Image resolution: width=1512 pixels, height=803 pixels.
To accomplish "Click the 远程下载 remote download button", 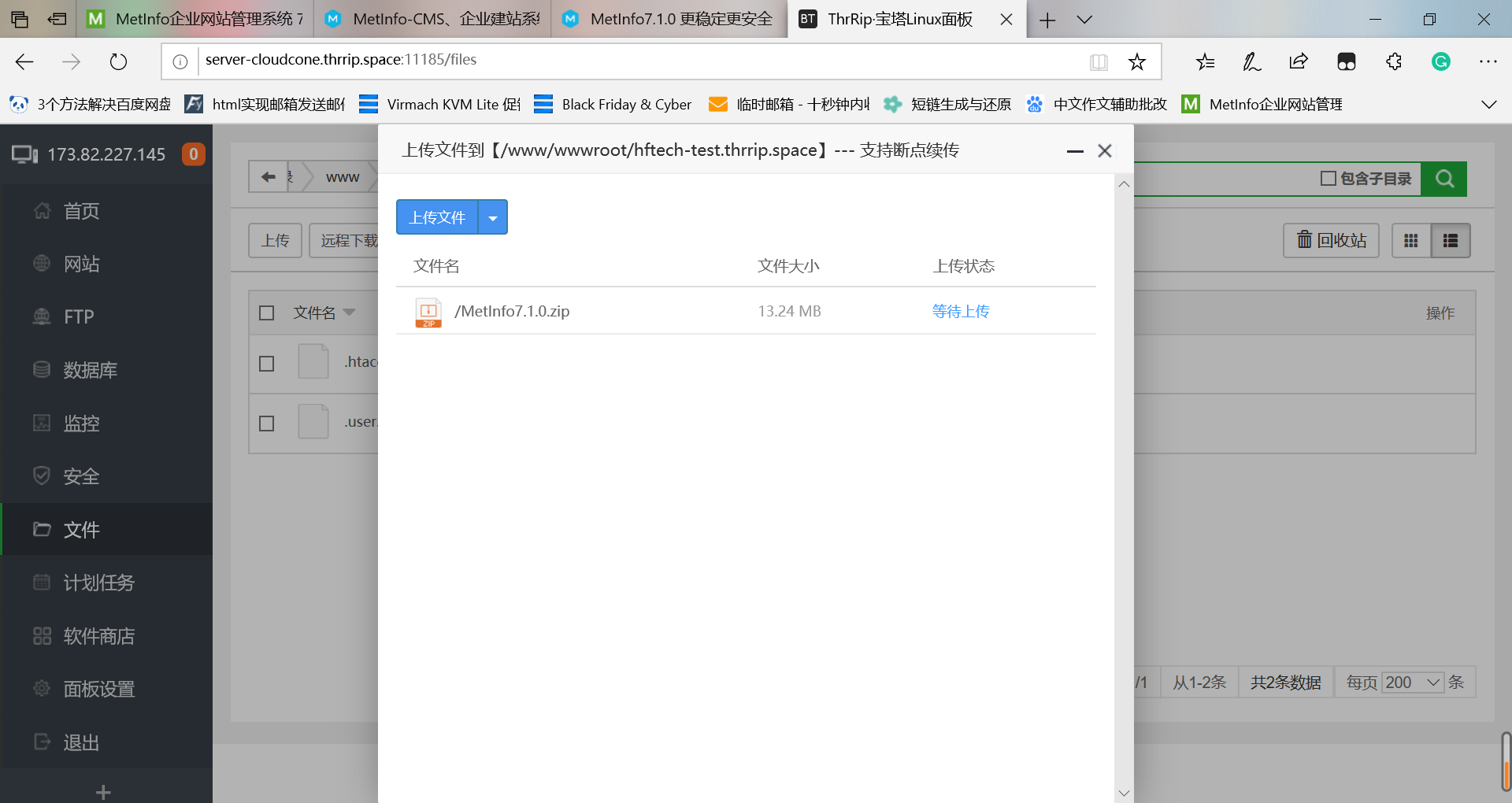I will pyautogui.click(x=344, y=241).
